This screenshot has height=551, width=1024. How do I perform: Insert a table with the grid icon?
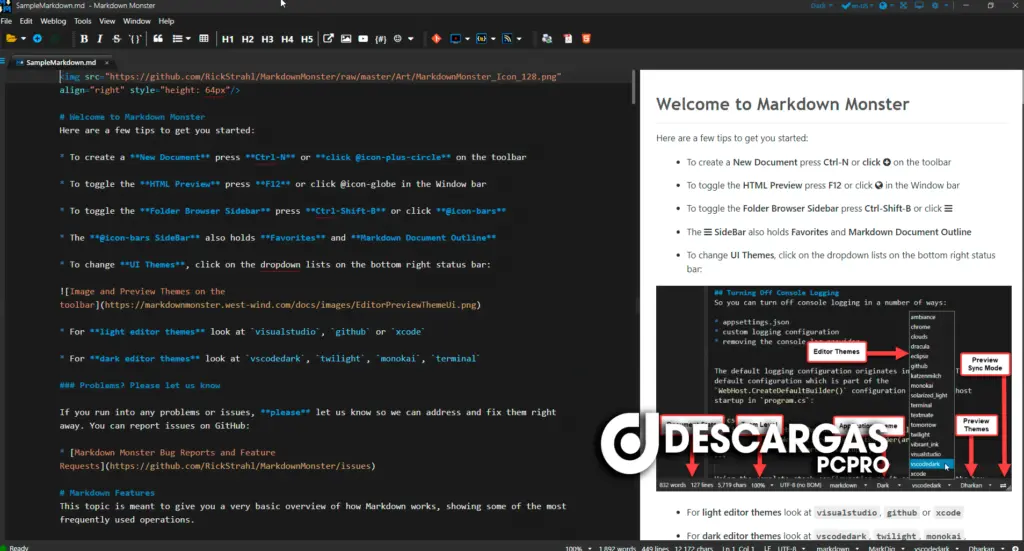coord(204,39)
